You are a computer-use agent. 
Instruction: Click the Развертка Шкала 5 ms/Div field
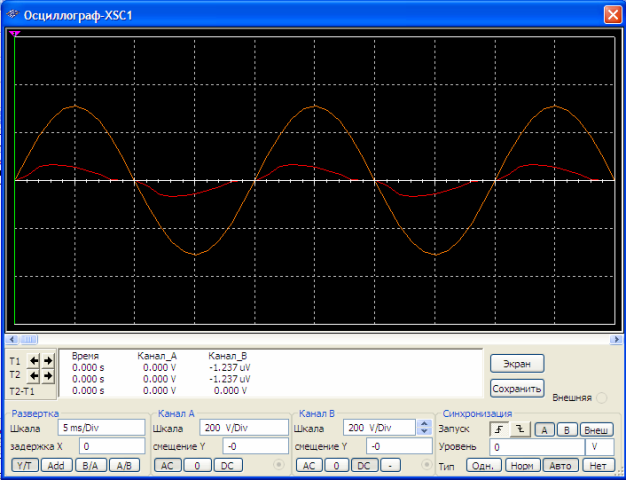(101, 428)
